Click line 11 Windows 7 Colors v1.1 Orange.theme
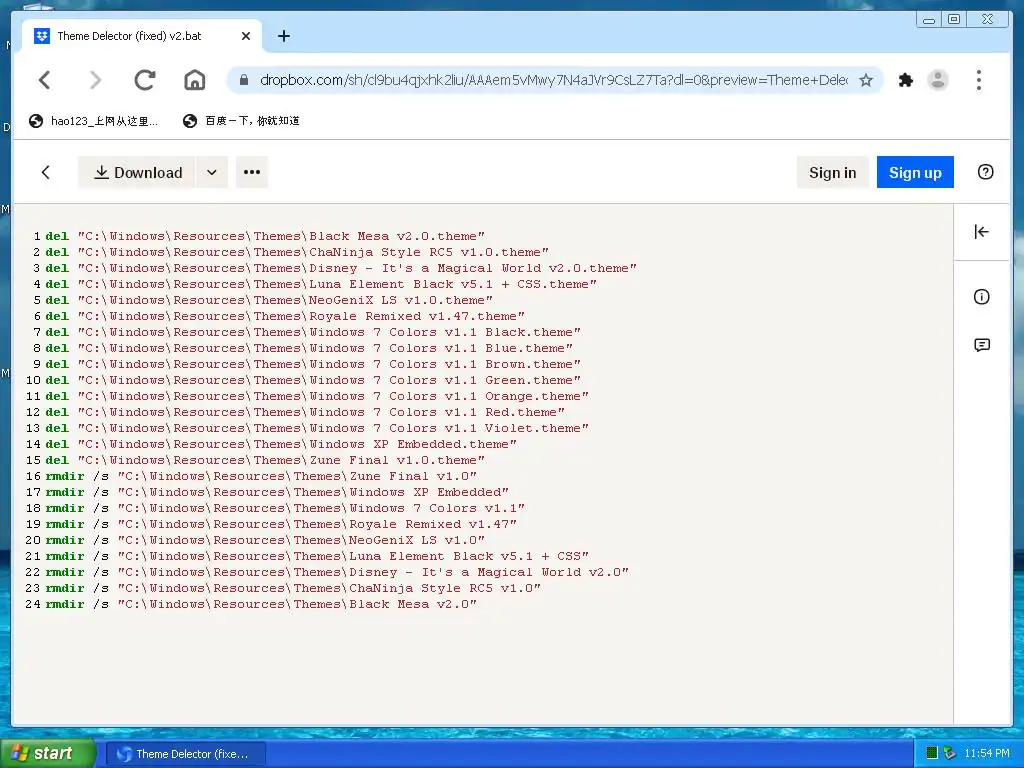The image size is (1024, 768). pyautogui.click(x=316, y=396)
